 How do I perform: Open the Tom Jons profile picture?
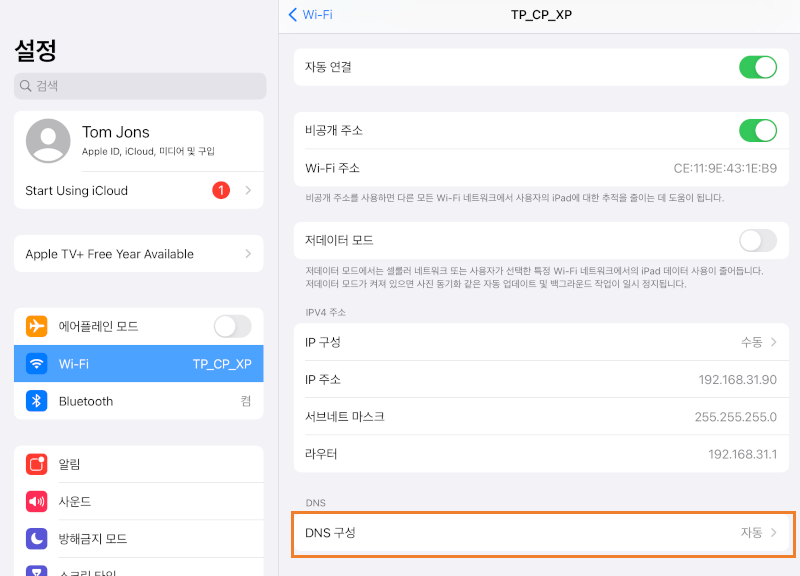coord(47,140)
